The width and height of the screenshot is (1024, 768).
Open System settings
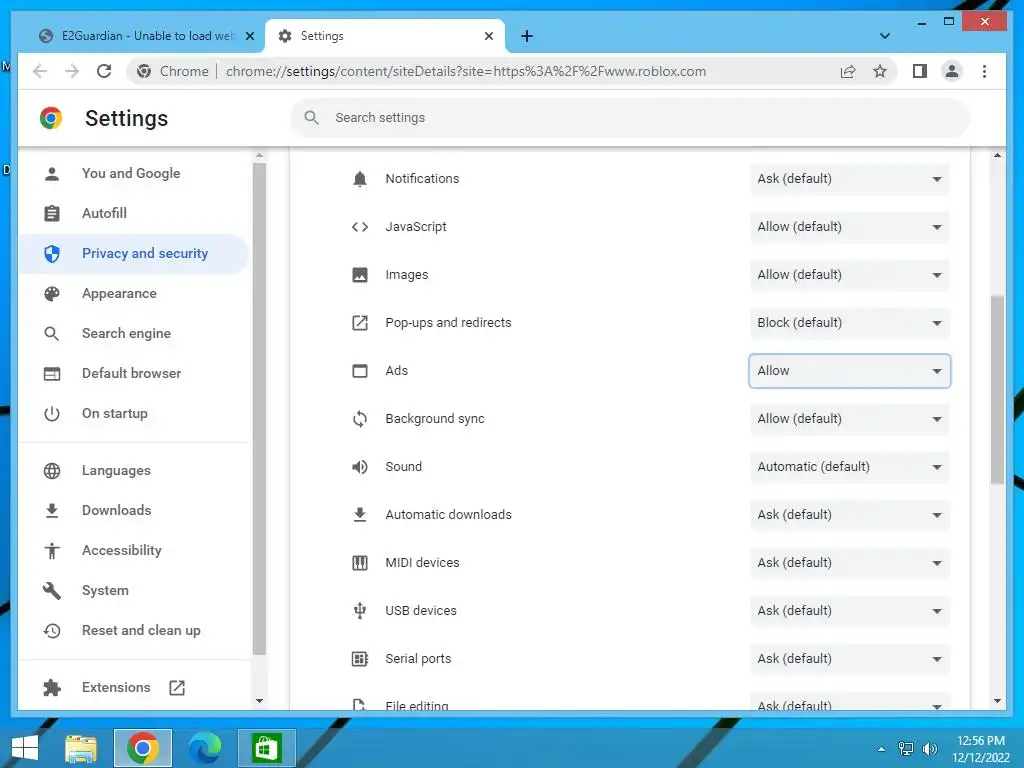point(133,590)
